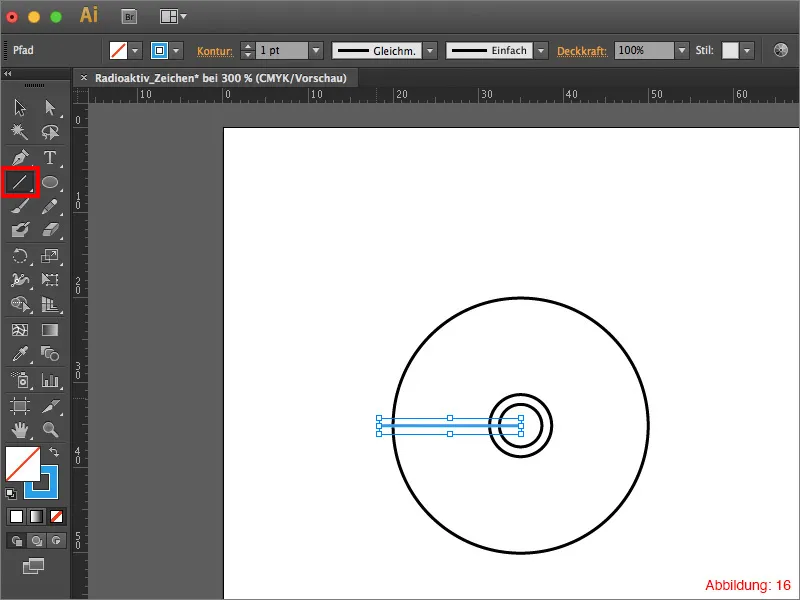This screenshot has width=800, height=600.
Task: Click the control bar fill swatch
Action: 118,51
